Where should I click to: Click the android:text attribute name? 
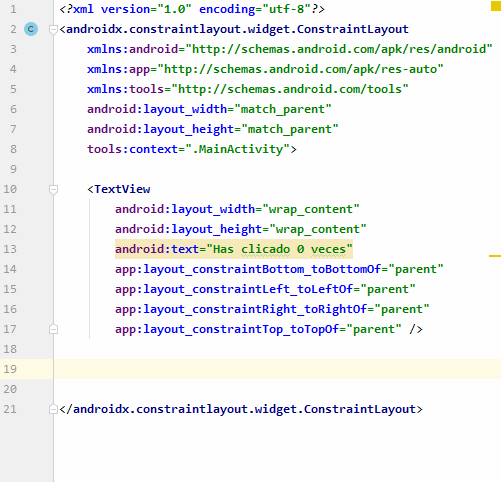(x=157, y=249)
